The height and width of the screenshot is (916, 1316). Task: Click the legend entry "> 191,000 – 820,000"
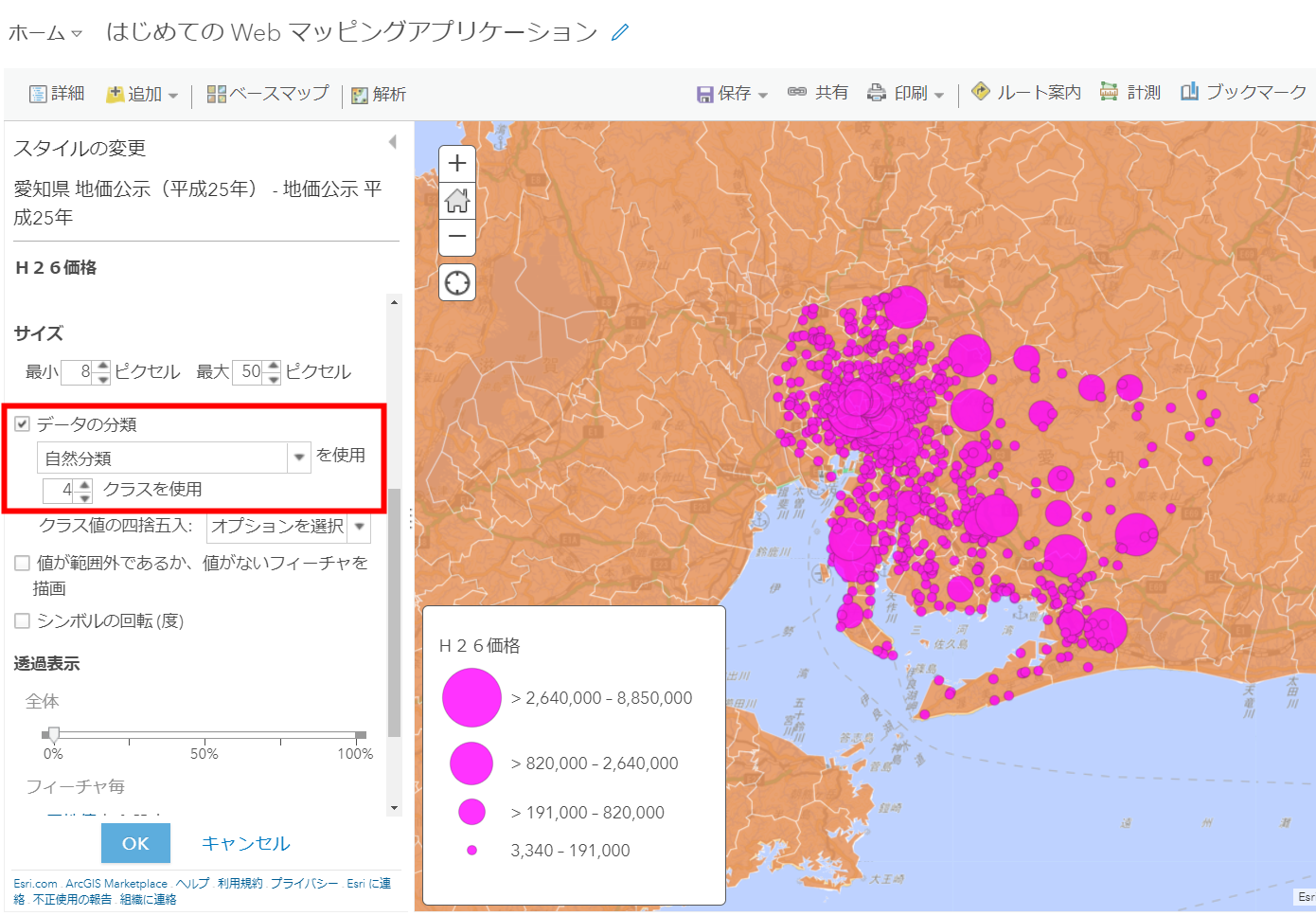587,813
